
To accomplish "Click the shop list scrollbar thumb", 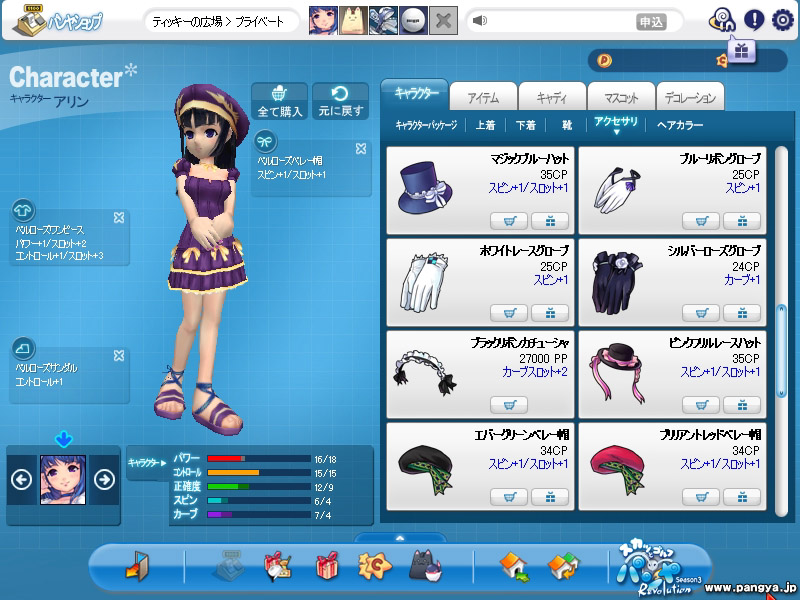I will tap(781, 351).
